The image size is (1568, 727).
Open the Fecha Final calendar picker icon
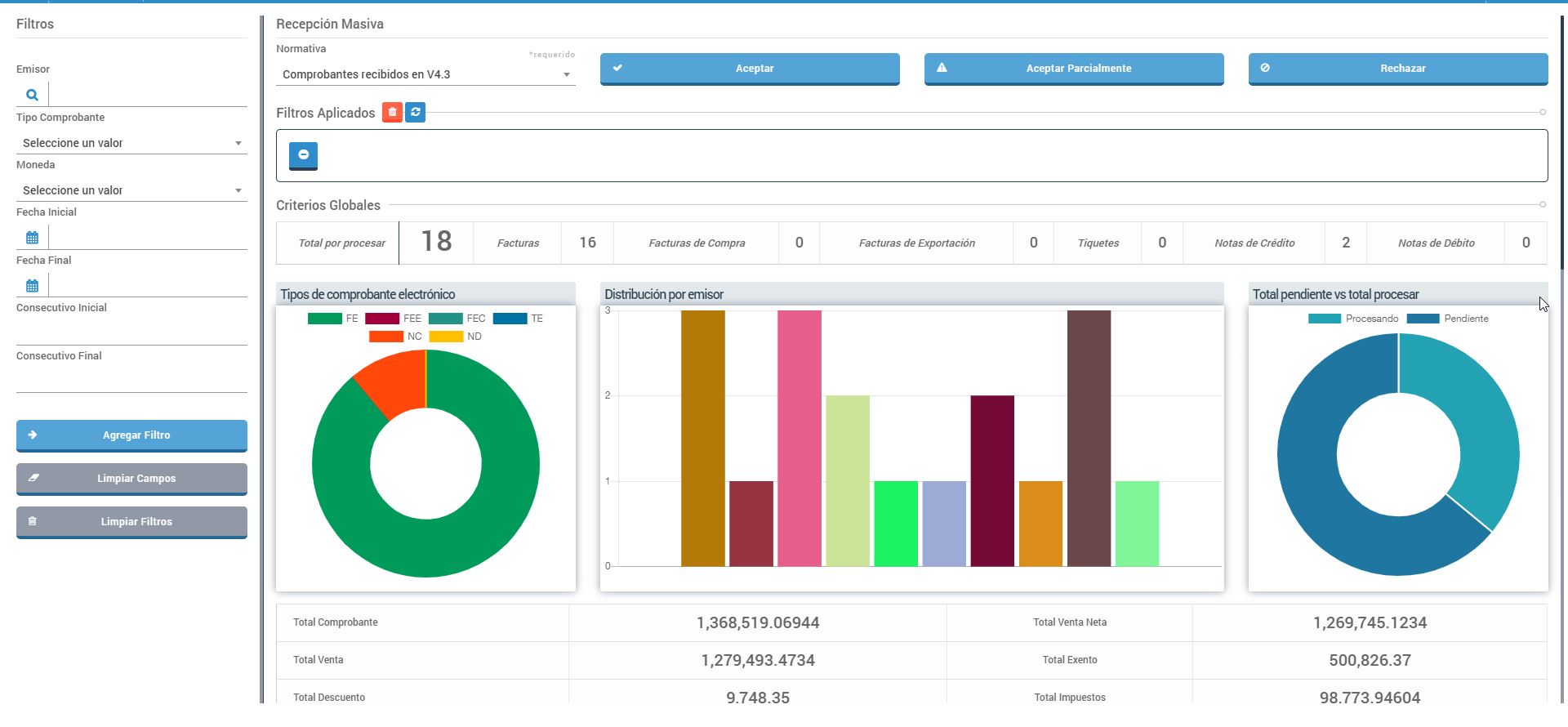pos(32,286)
